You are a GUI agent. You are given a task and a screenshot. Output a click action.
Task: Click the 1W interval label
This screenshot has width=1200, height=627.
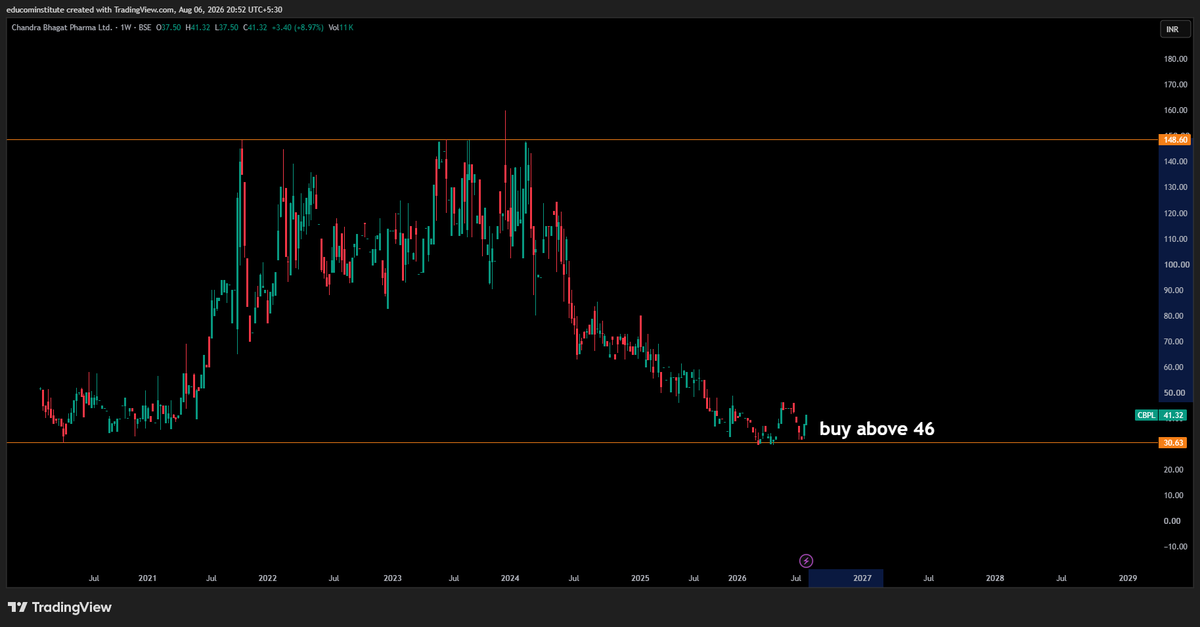(124, 27)
